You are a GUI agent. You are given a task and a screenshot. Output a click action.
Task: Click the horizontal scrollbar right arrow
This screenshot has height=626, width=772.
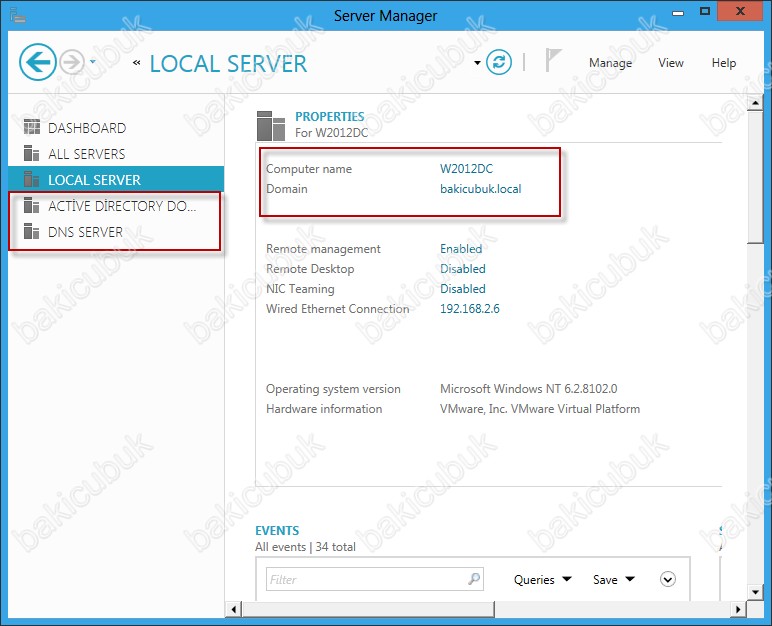click(738, 609)
